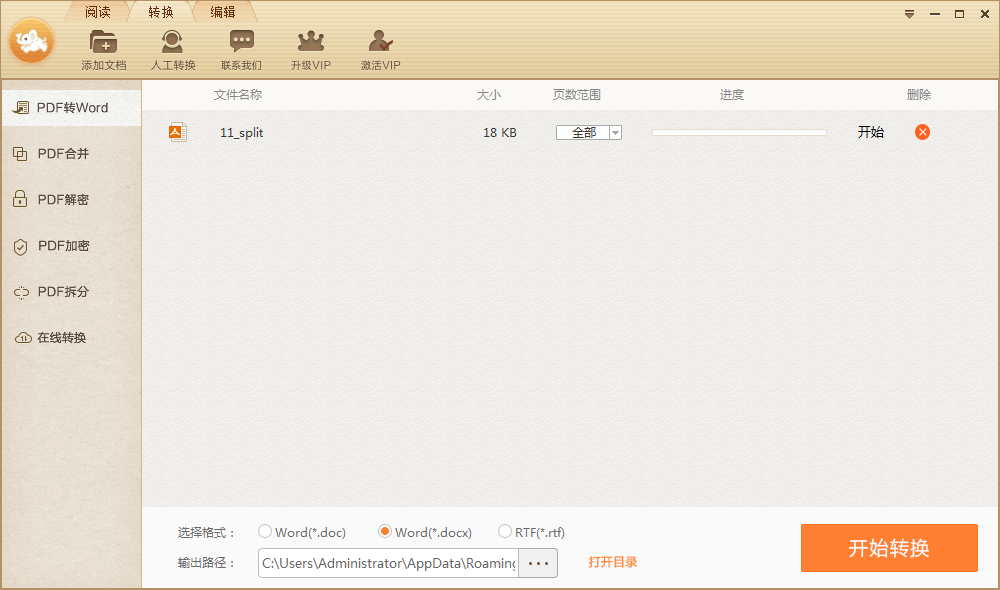Remove 11_split with the red delete icon

(x=921, y=131)
